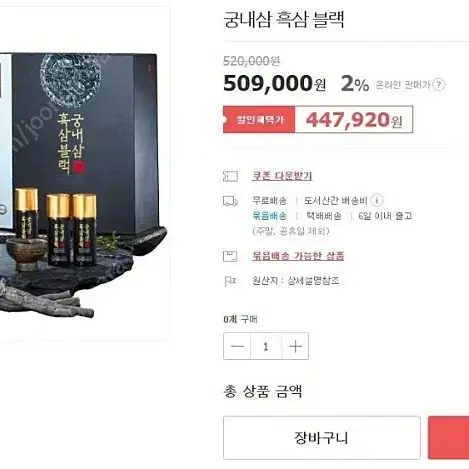Click the quantity input field showing 1
This screenshot has height=469, width=469.
point(266,346)
